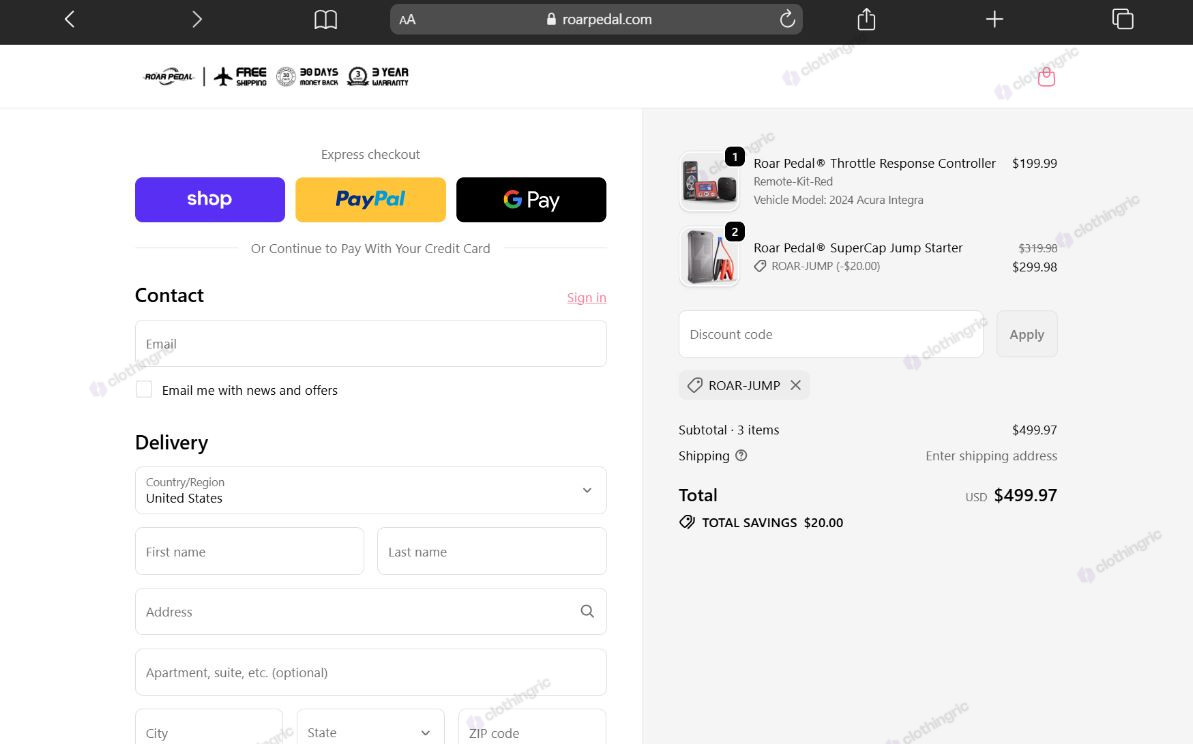This screenshot has width=1193, height=744.
Task: Click the address search magnifier icon
Action: point(587,611)
